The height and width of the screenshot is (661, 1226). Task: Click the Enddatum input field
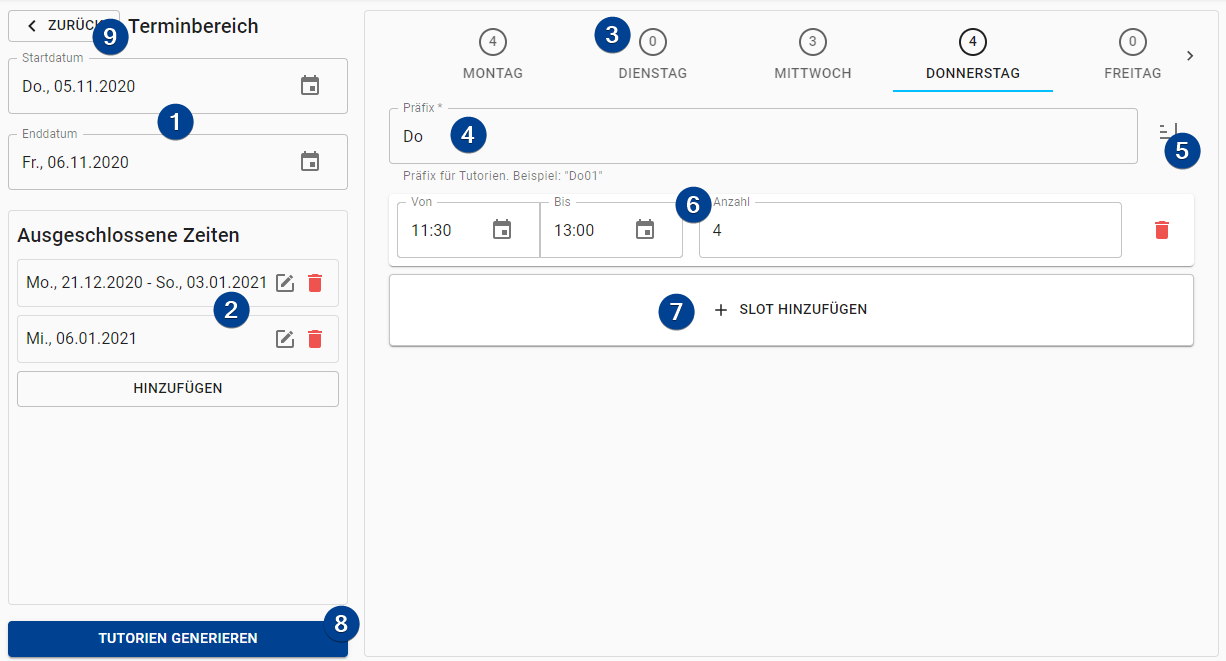coord(178,162)
